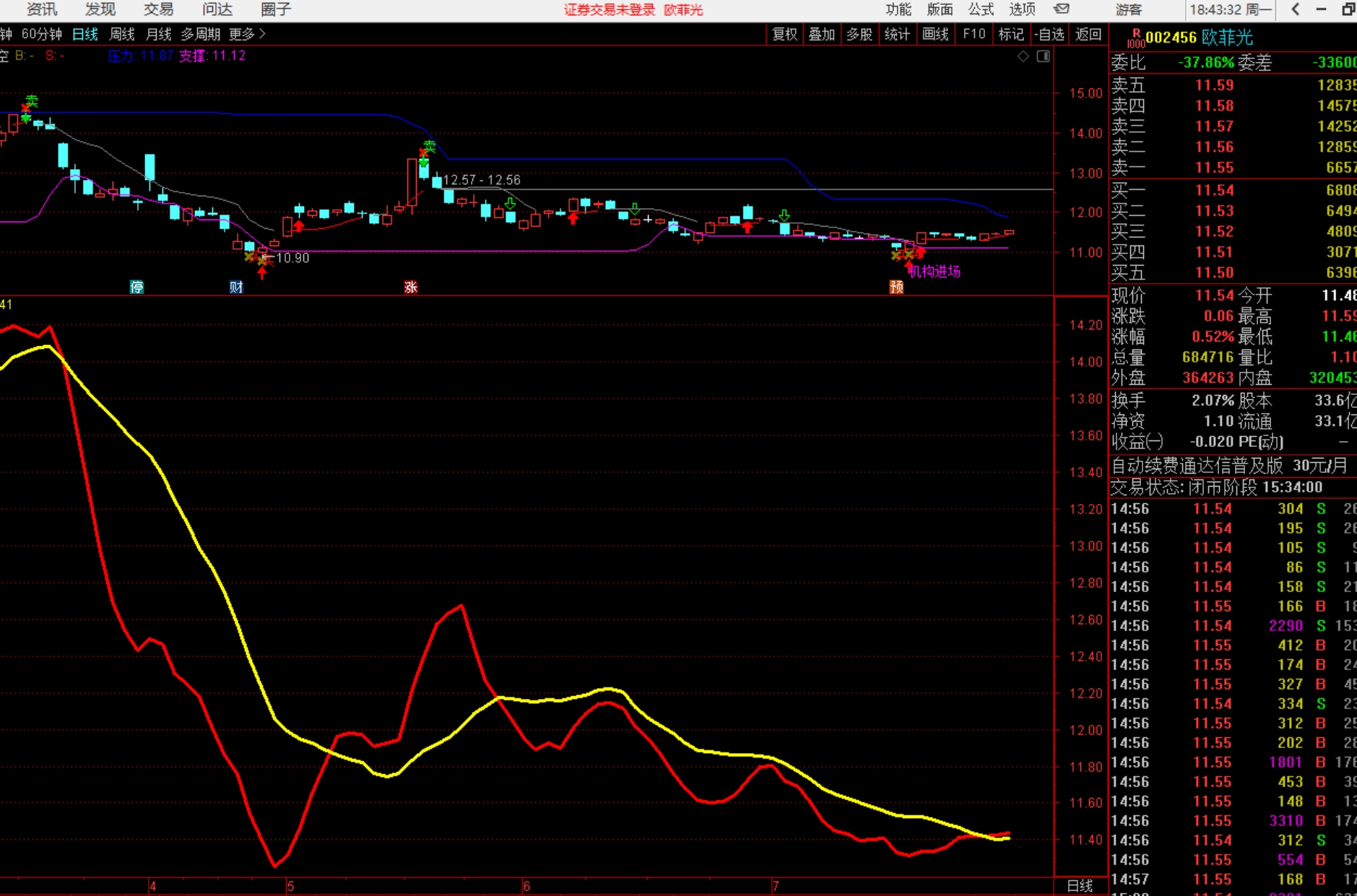Screen dimensions: 1357x896
Task: Click the month 5 marker on time axis
Action: click(x=290, y=887)
